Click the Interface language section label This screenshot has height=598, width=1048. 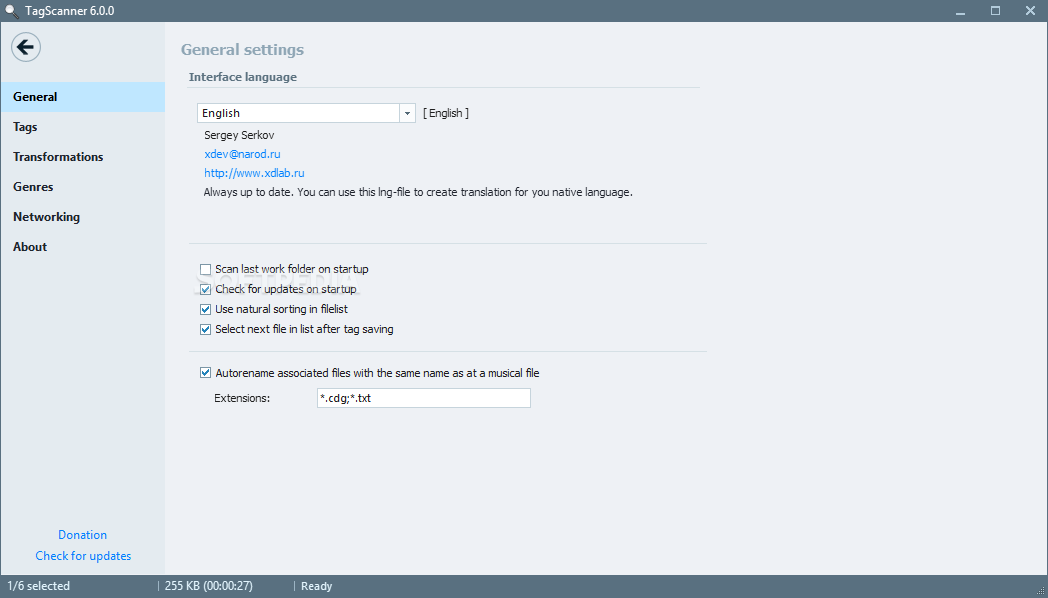click(x=243, y=77)
